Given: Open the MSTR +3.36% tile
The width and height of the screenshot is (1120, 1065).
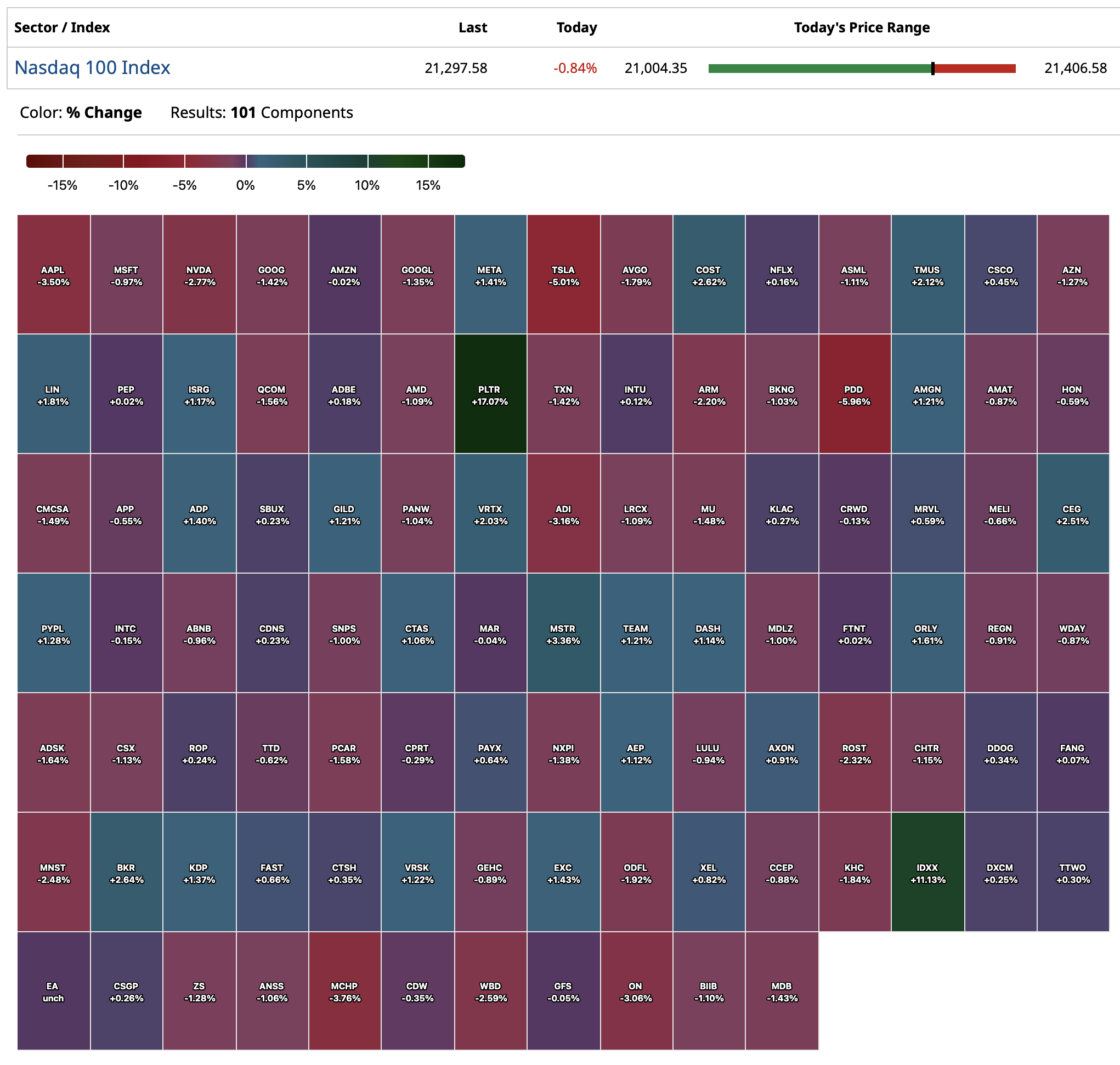Looking at the screenshot, I should (563, 632).
